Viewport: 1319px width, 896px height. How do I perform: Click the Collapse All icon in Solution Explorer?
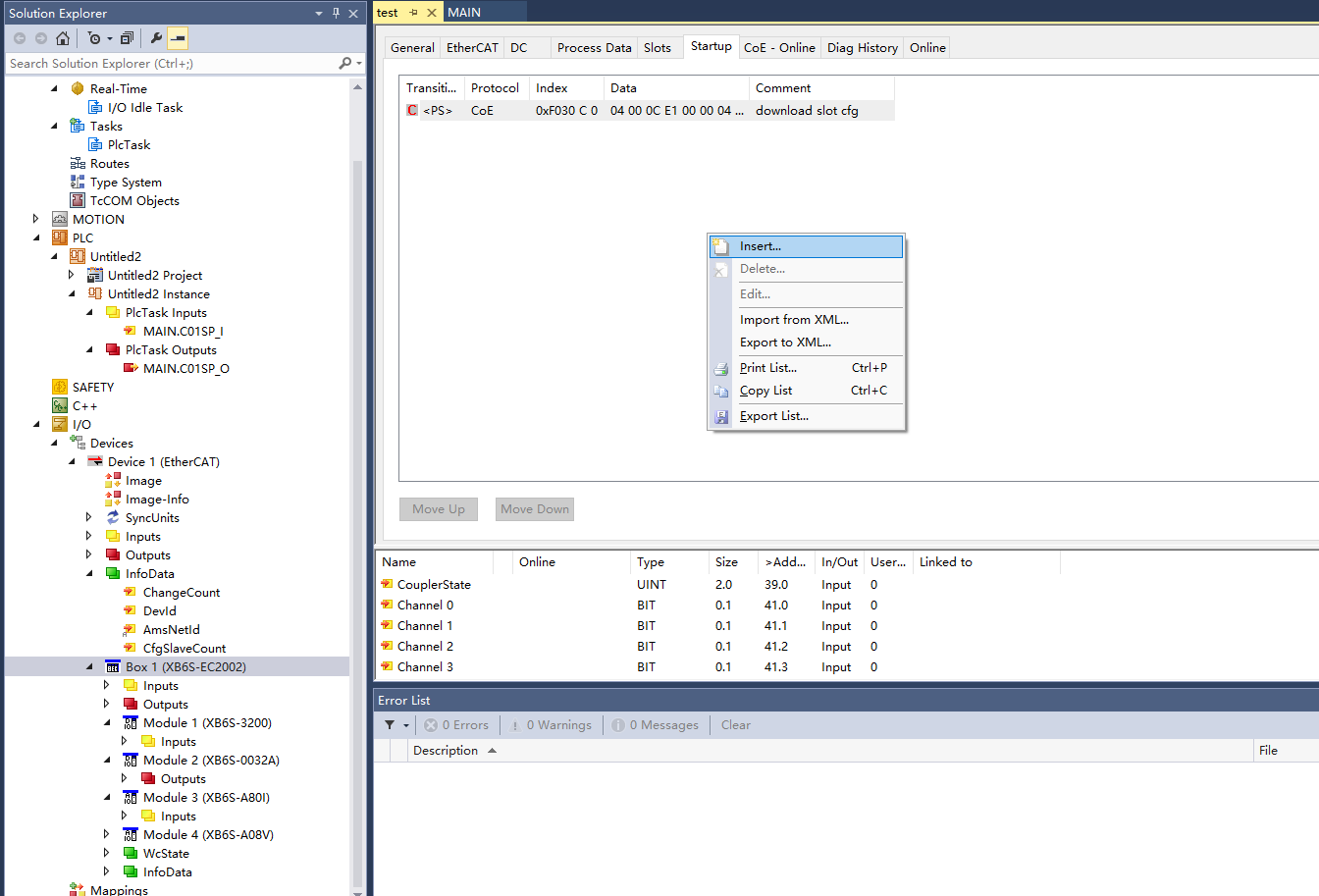pyautogui.click(x=127, y=38)
